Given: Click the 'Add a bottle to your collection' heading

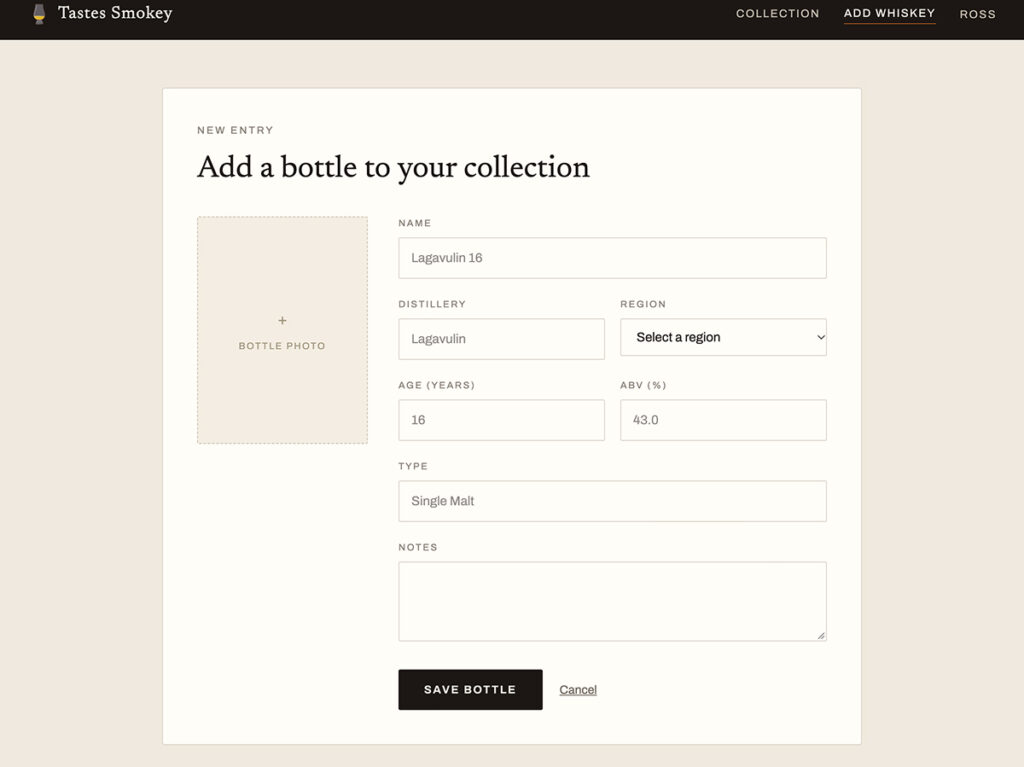Looking at the screenshot, I should 393,167.
